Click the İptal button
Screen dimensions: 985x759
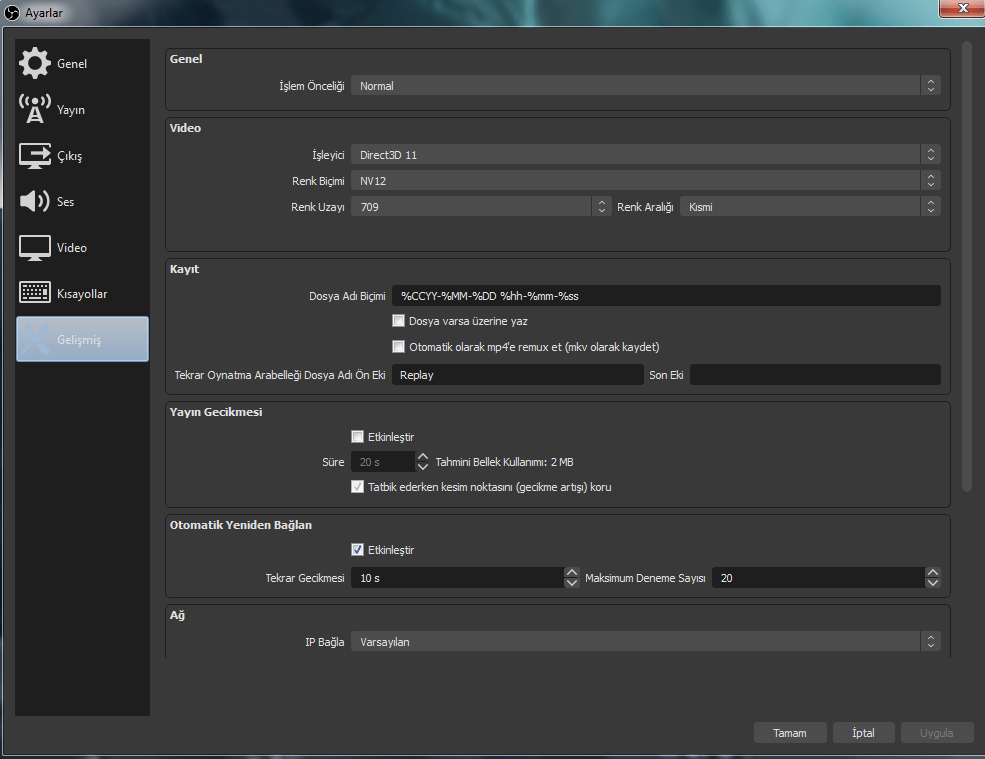pyautogui.click(x=863, y=733)
